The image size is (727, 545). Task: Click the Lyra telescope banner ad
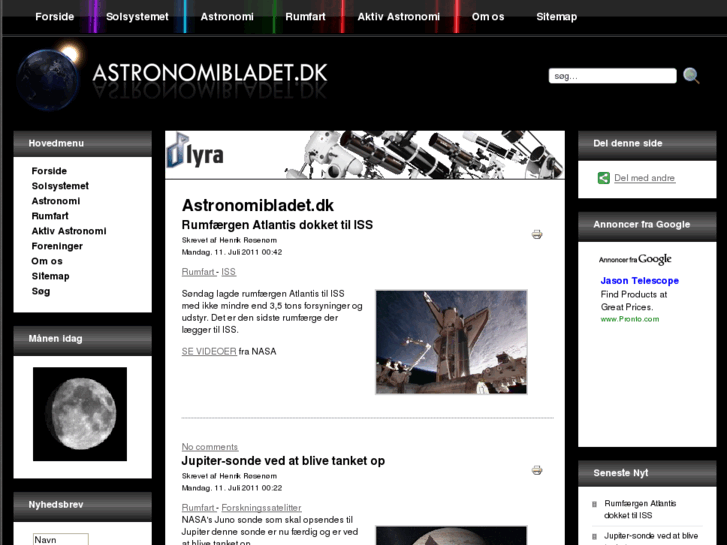point(365,155)
